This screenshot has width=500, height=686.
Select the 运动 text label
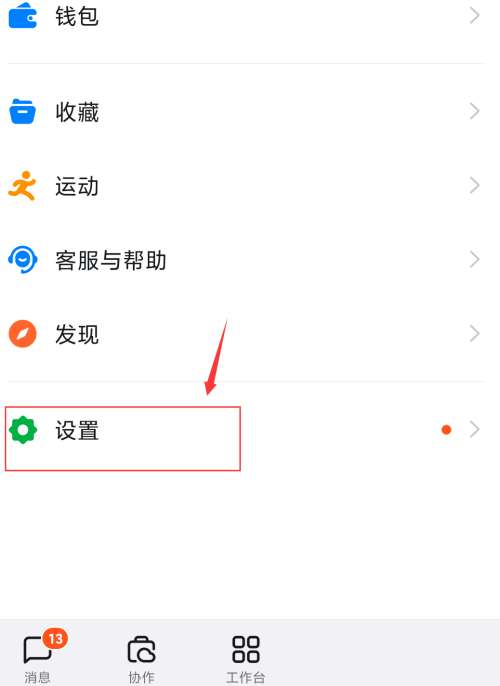[77, 186]
